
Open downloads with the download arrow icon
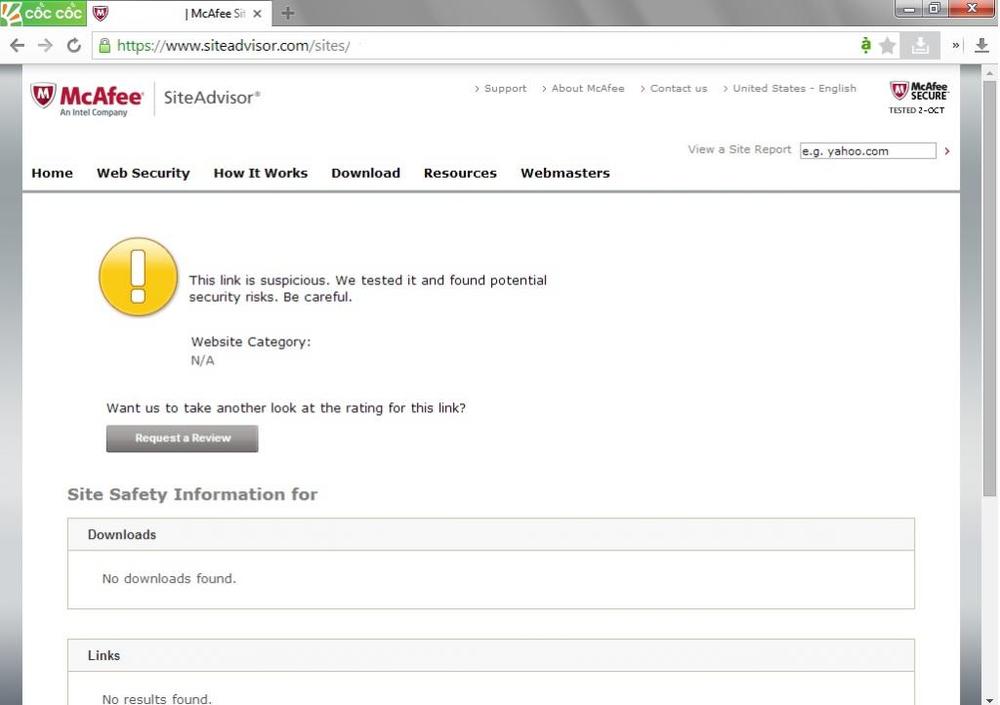pos(982,45)
